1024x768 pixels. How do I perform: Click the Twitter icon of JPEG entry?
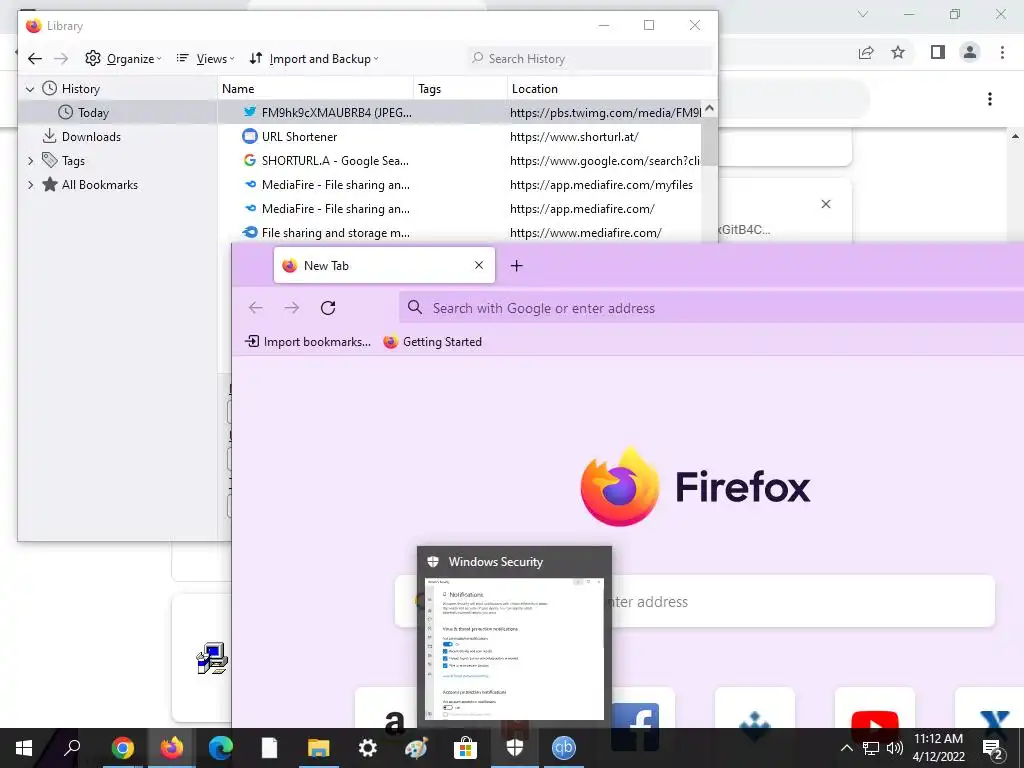249,112
